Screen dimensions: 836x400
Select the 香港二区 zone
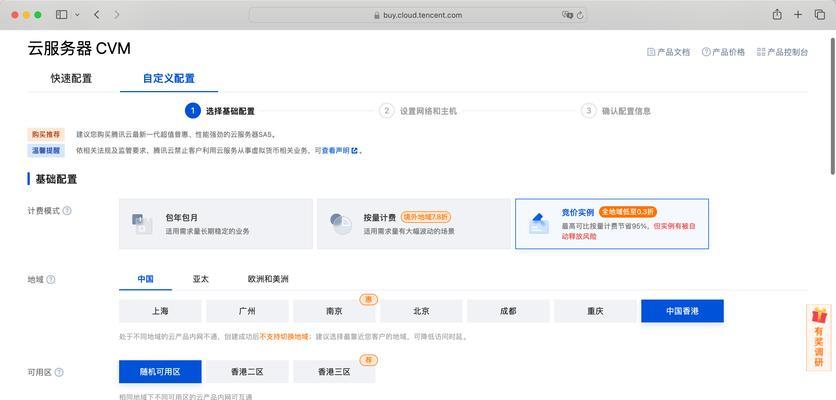pos(247,372)
